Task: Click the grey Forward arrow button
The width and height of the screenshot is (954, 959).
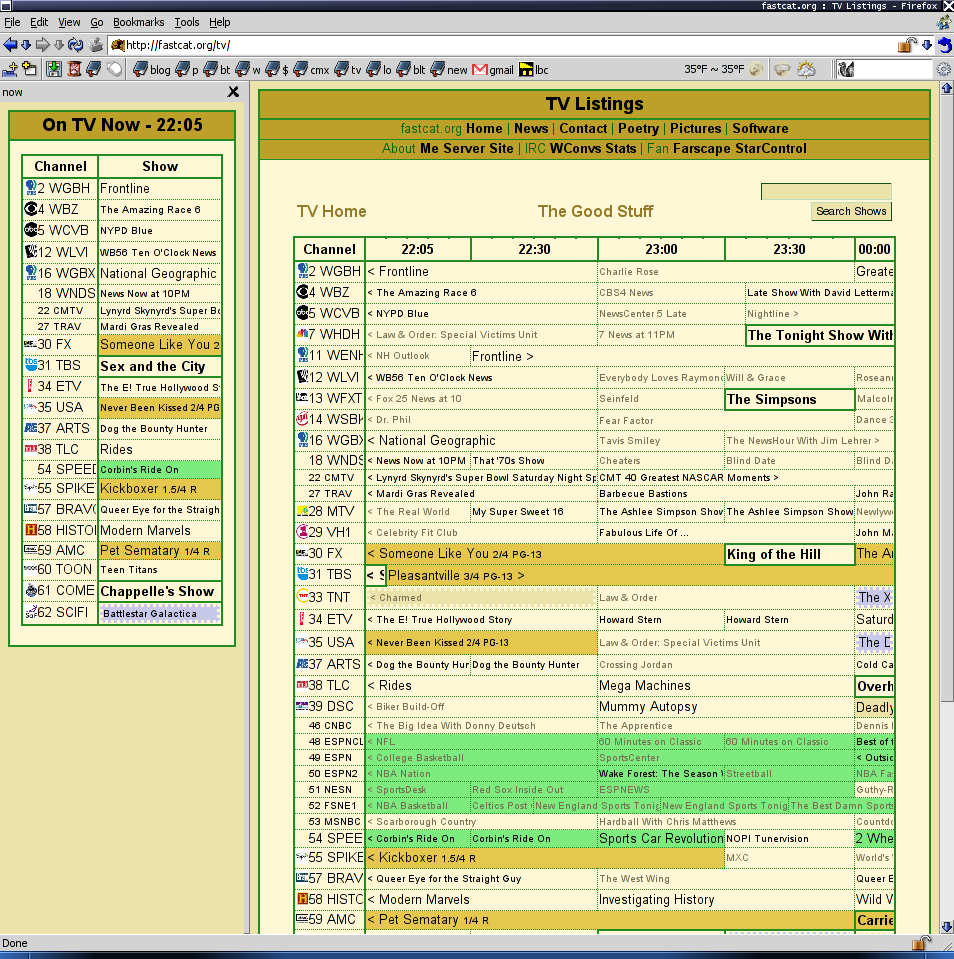Action: click(42, 45)
